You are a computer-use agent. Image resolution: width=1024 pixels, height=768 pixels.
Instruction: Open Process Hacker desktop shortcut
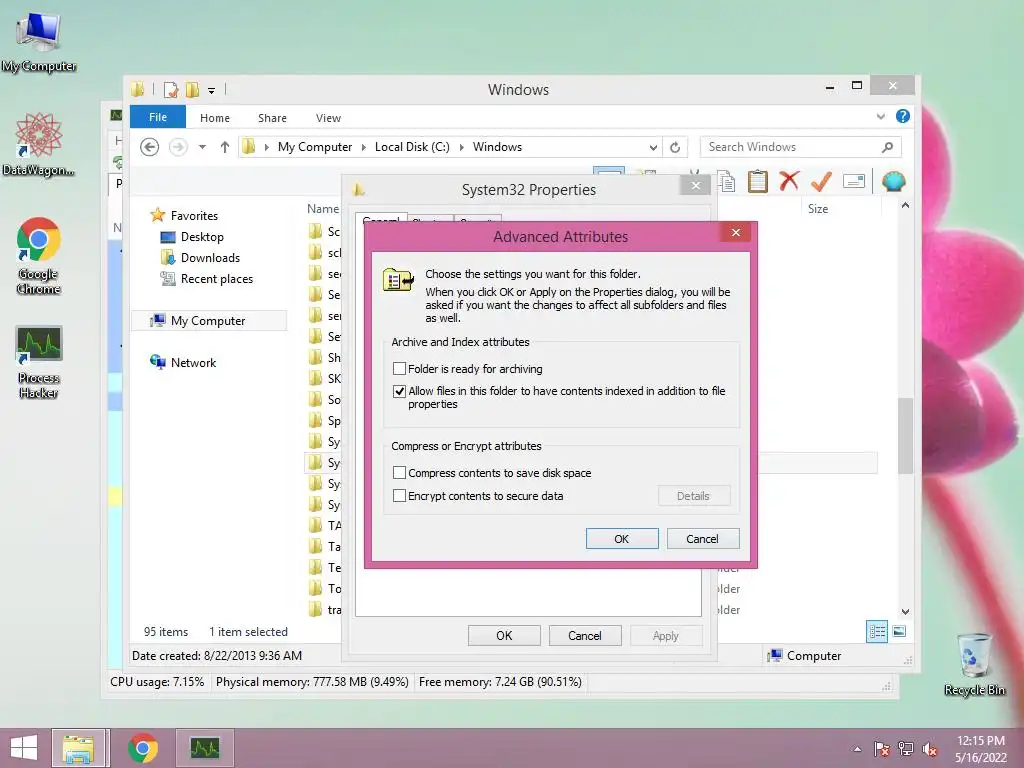[x=39, y=362]
